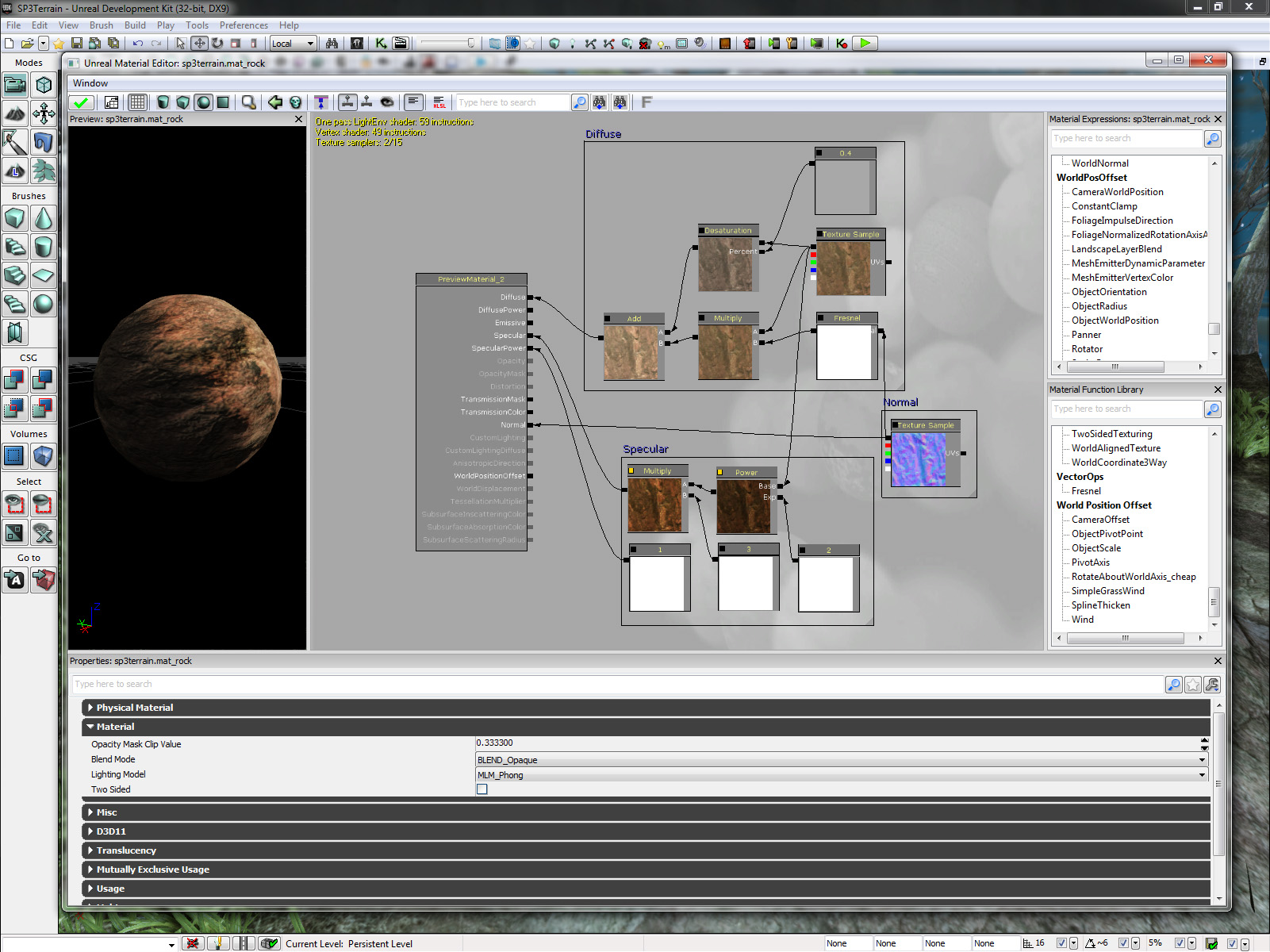
Task: Open the File menu
Action: [x=13, y=25]
